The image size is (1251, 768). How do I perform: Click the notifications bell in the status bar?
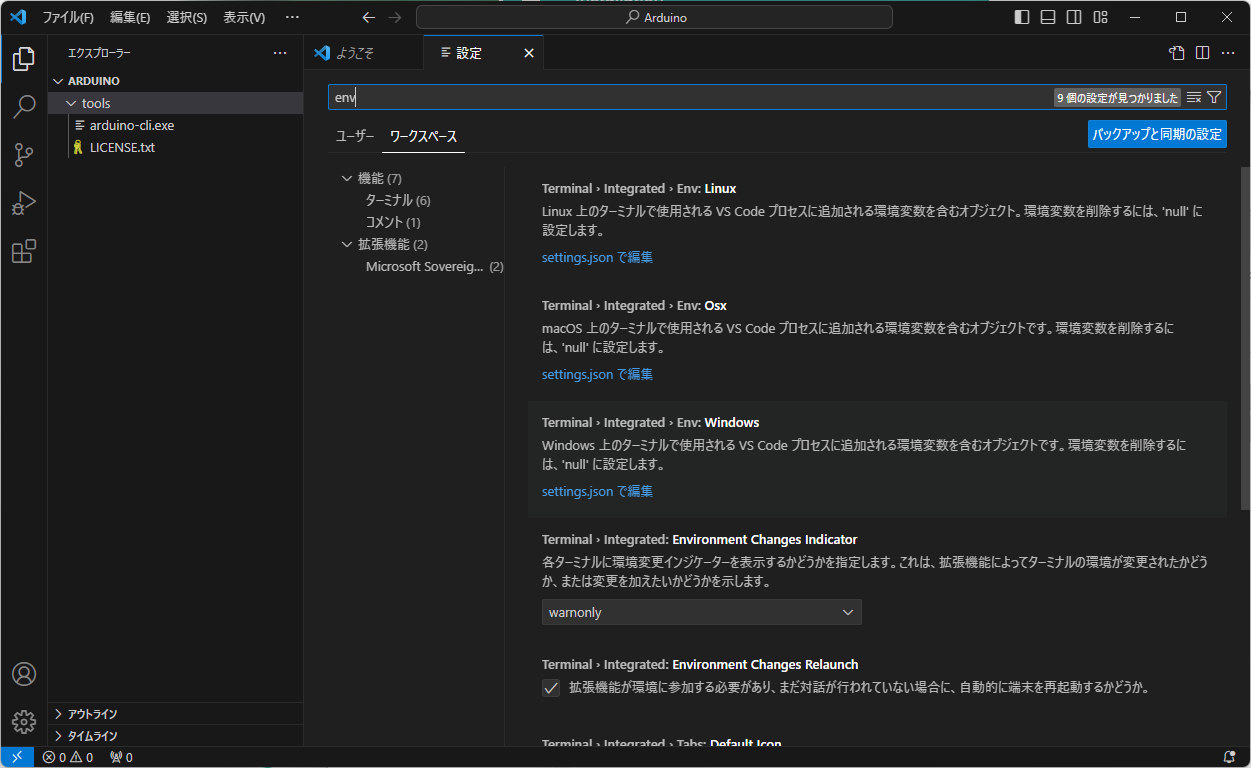pos(1230,757)
